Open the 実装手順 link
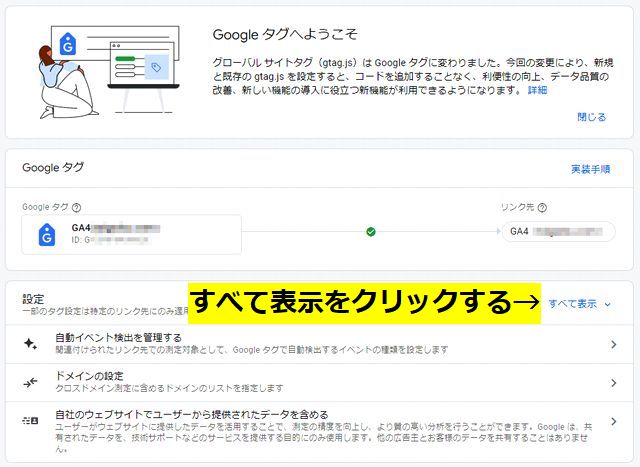Screen dimensions: 640x467 click(x=591, y=169)
